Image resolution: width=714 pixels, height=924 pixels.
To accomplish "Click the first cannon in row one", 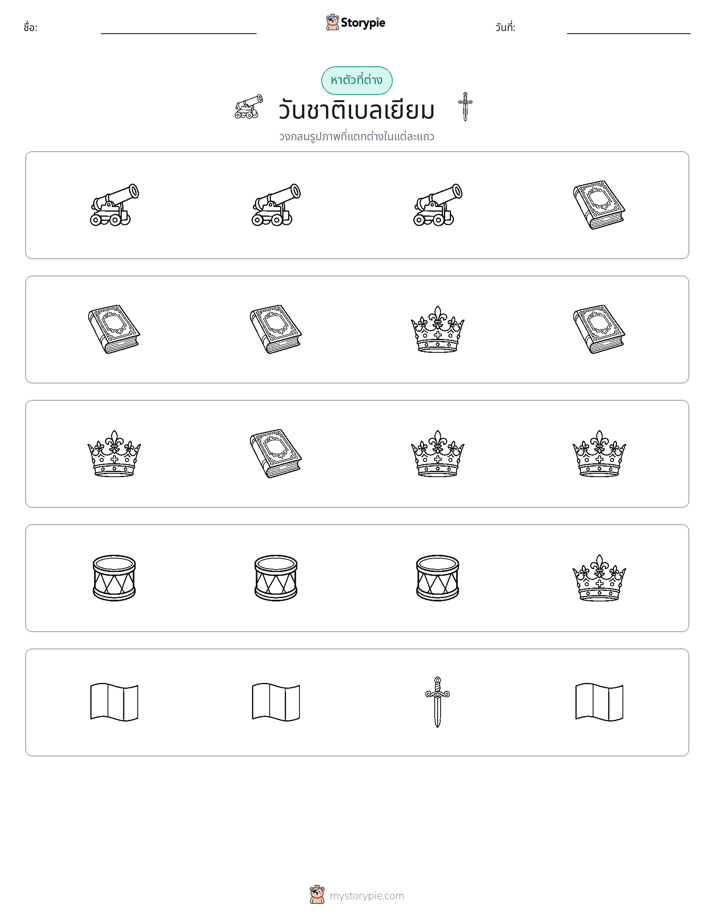I will pyautogui.click(x=114, y=204).
